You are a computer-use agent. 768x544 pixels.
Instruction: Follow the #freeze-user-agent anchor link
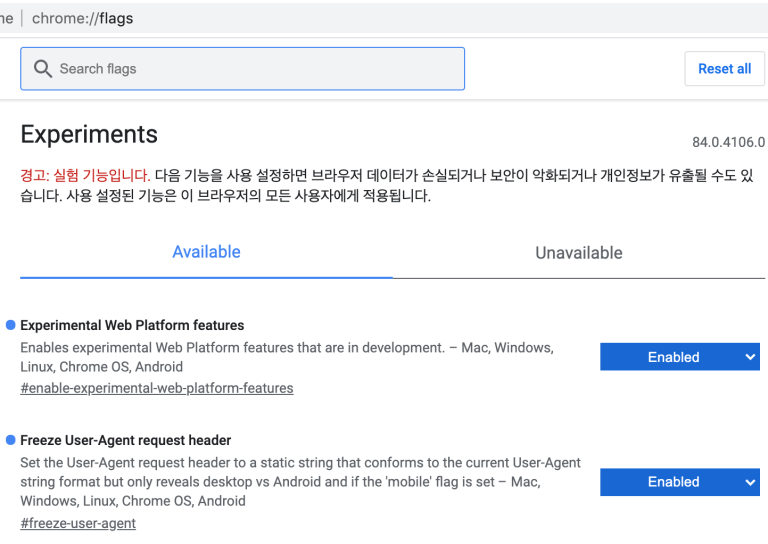pyautogui.click(x=78, y=523)
